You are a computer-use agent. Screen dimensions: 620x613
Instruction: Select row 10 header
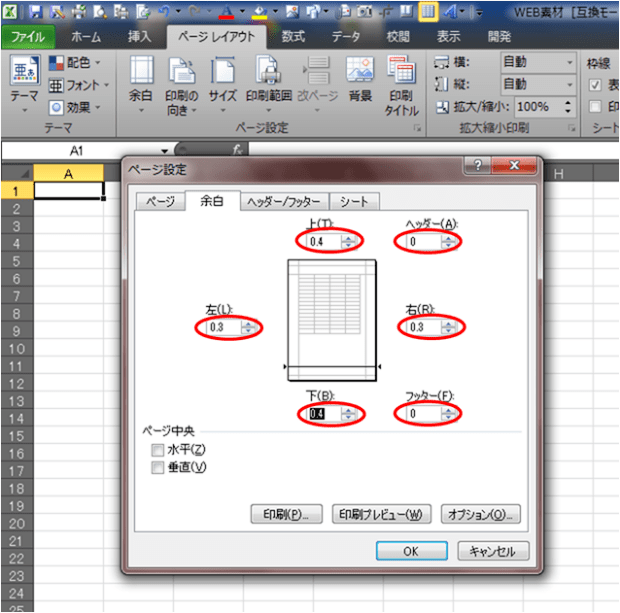click(x=17, y=349)
